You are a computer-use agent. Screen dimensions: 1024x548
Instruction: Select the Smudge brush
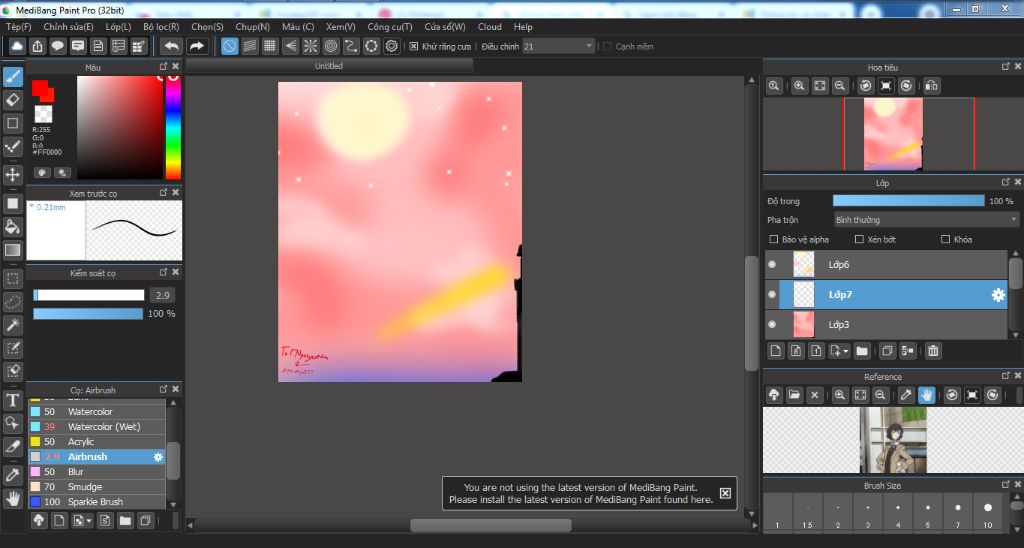[x=97, y=487]
